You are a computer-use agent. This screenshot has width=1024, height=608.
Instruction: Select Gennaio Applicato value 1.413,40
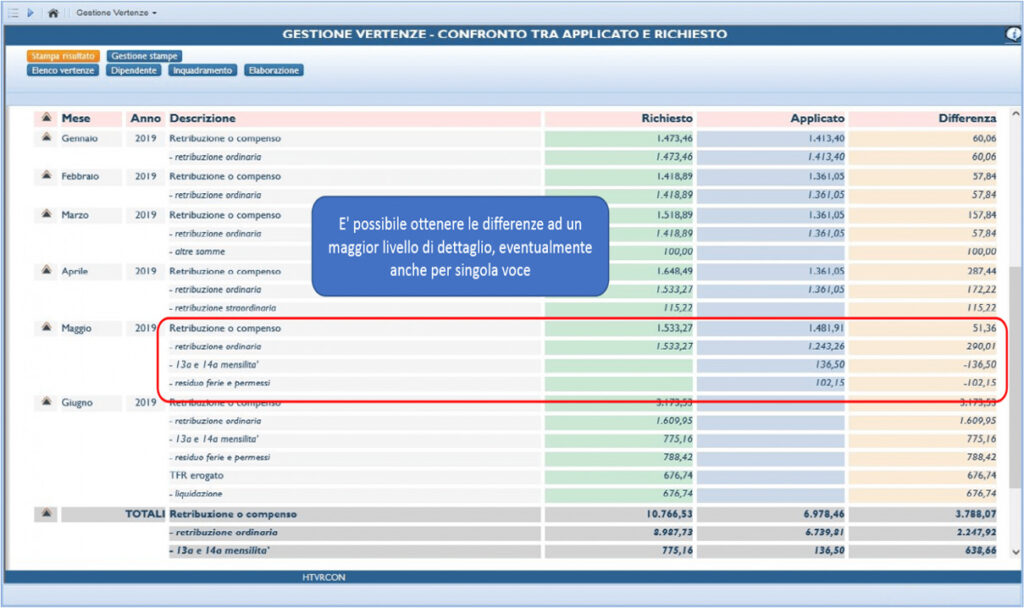[826, 138]
